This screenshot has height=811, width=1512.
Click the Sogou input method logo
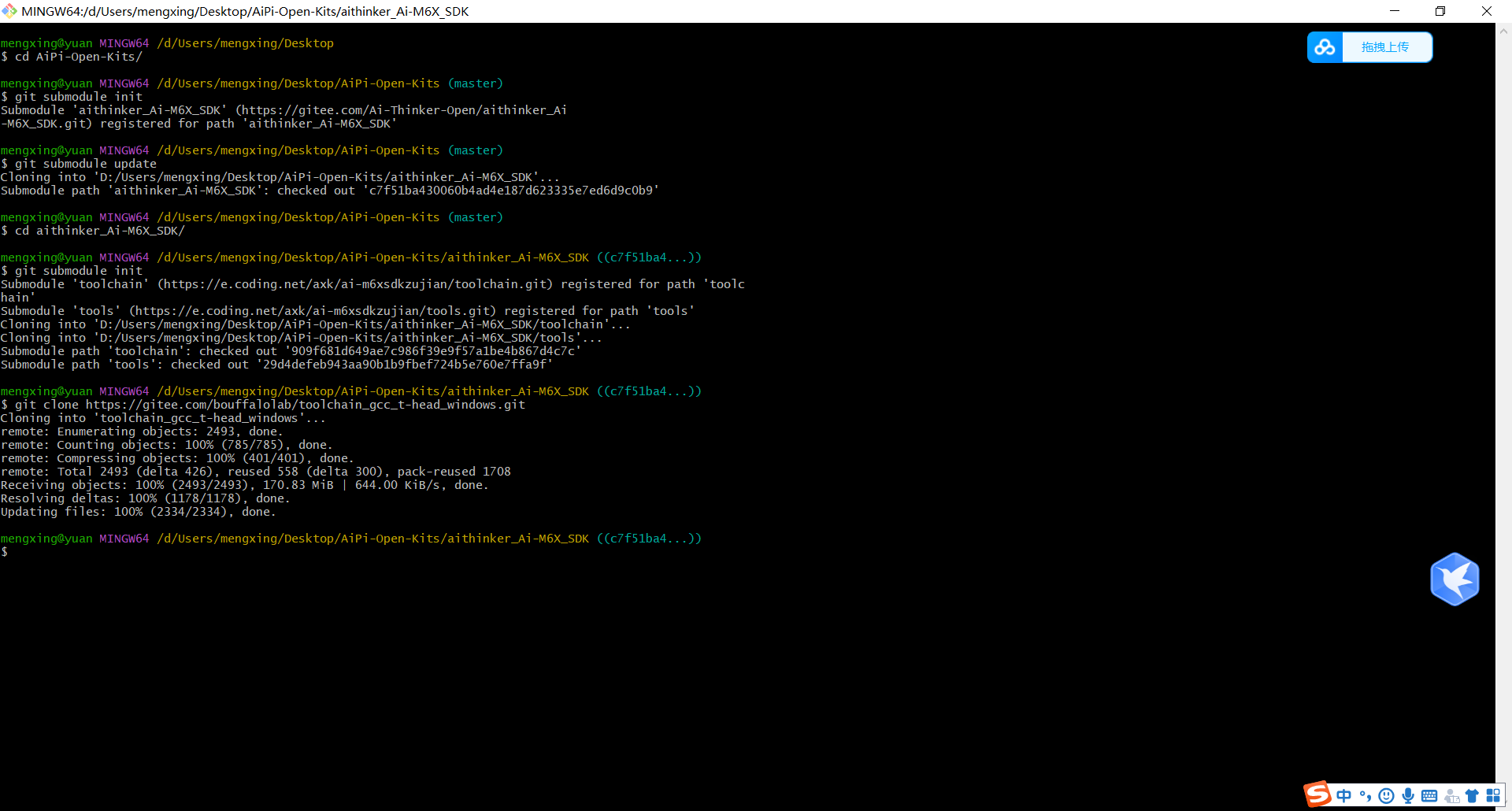pos(1317,794)
